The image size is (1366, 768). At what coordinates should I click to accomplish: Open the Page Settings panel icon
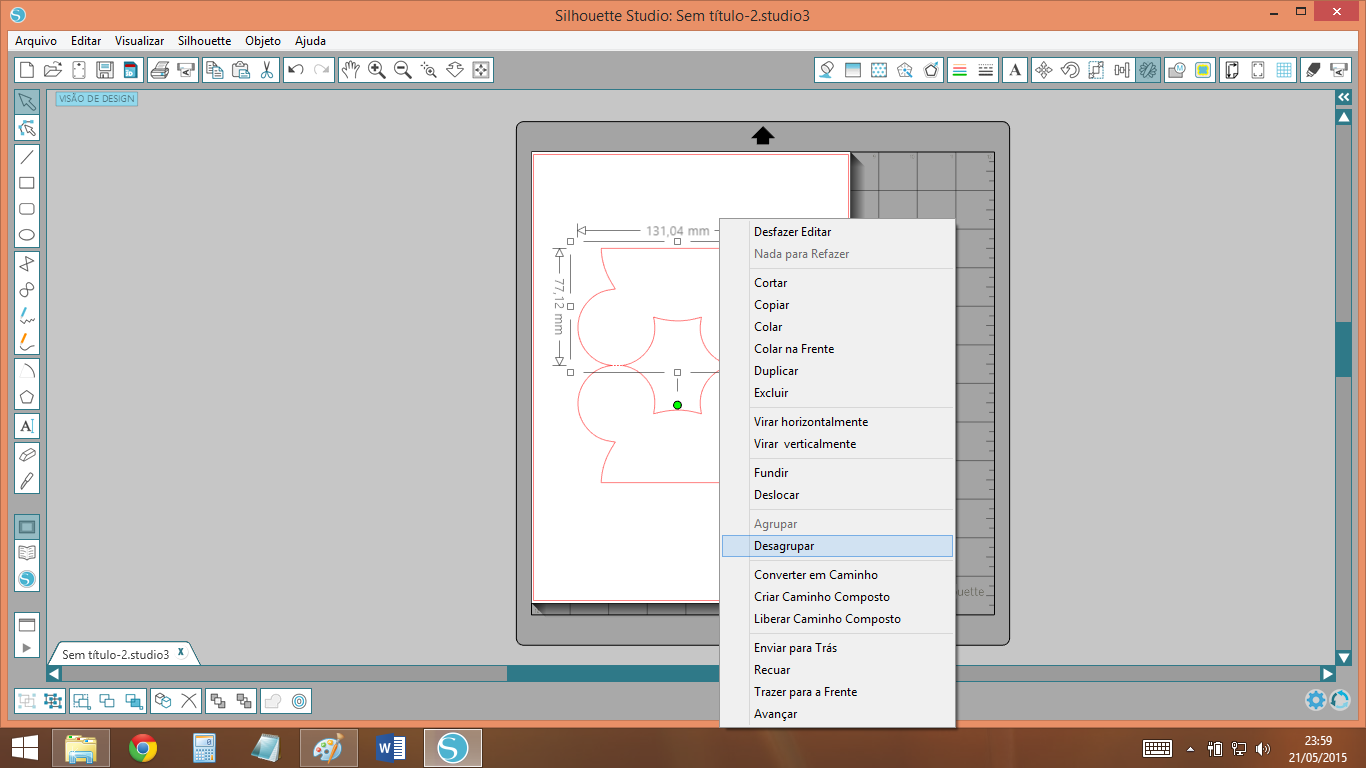1232,70
